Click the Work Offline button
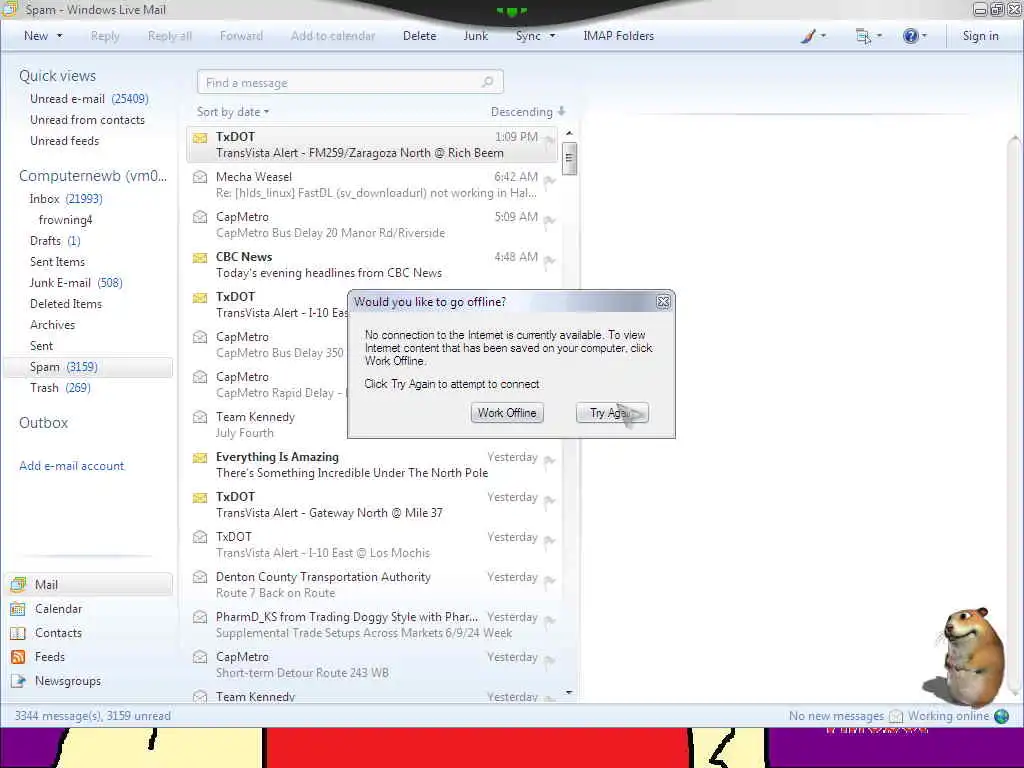The image size is (1024, 768). tap(507, 413)
